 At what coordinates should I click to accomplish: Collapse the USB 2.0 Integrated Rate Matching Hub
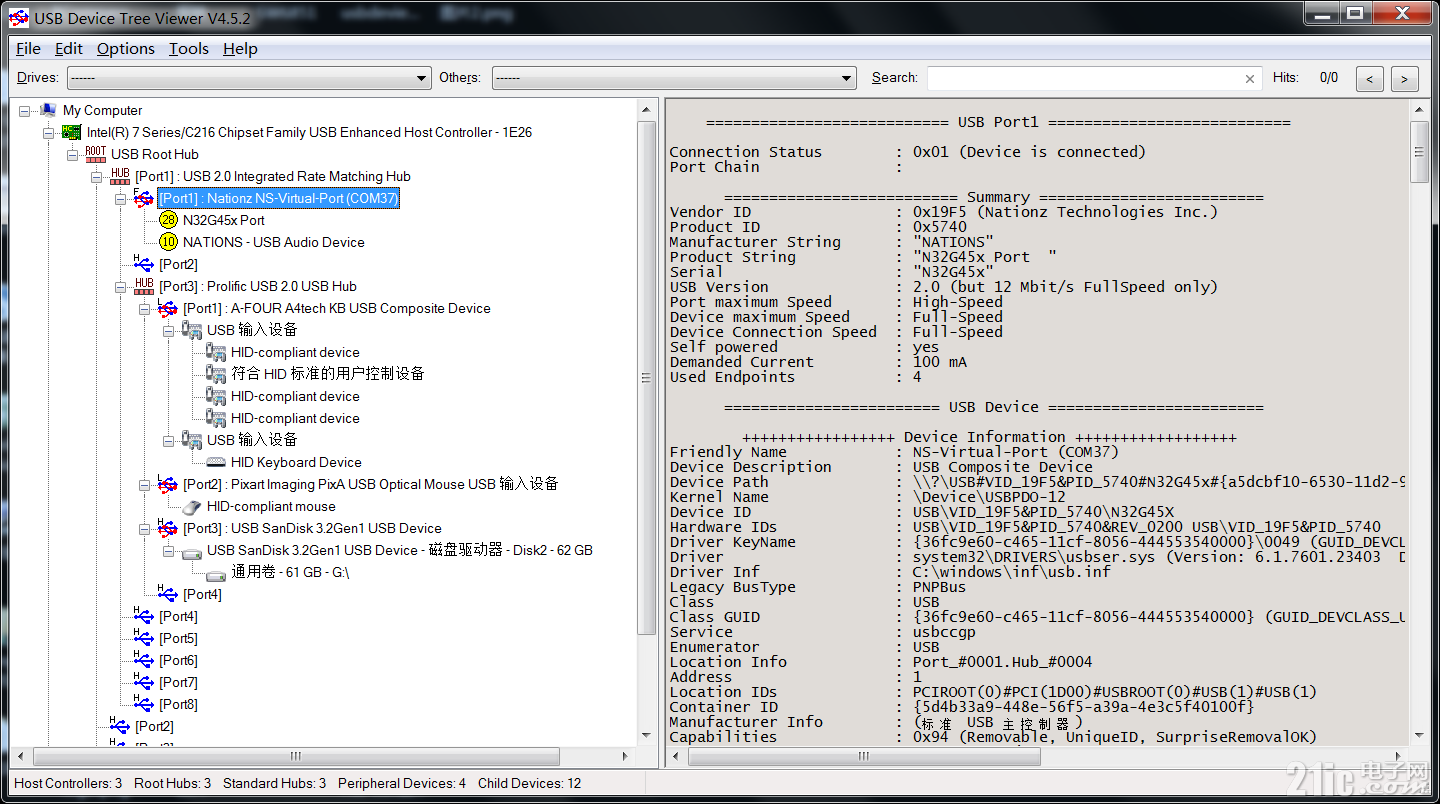[96, 177]
